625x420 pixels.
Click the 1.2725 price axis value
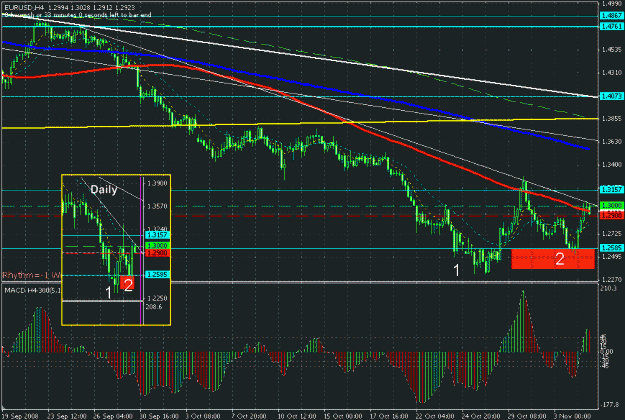612,233
